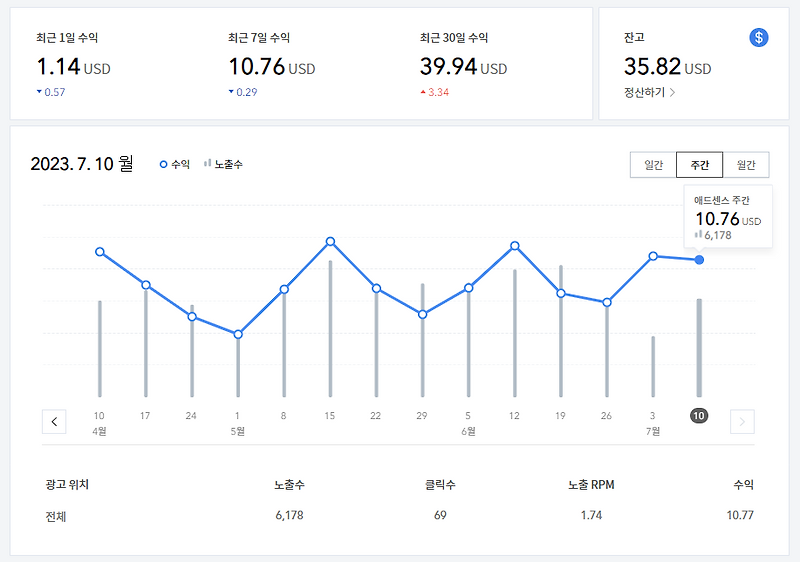Click the blue dollar coin icon
This screenshot has width=800, height=562.
click(x=759, y=37)
